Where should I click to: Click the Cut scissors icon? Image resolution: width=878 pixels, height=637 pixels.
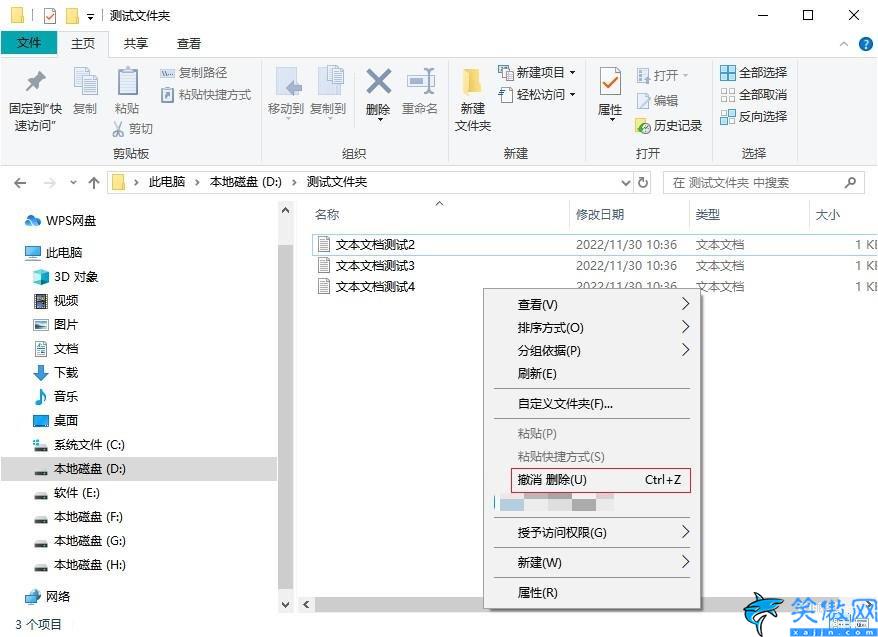point(118,129)
